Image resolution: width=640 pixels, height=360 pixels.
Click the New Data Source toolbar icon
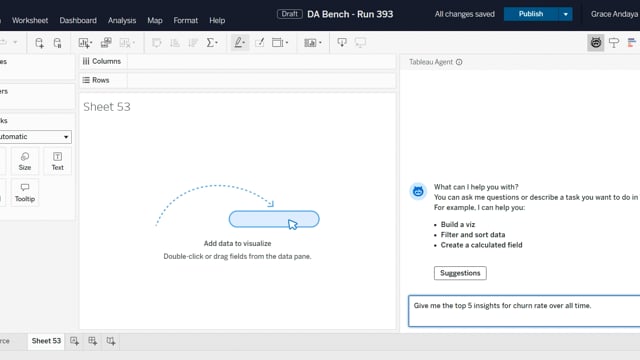39,42
